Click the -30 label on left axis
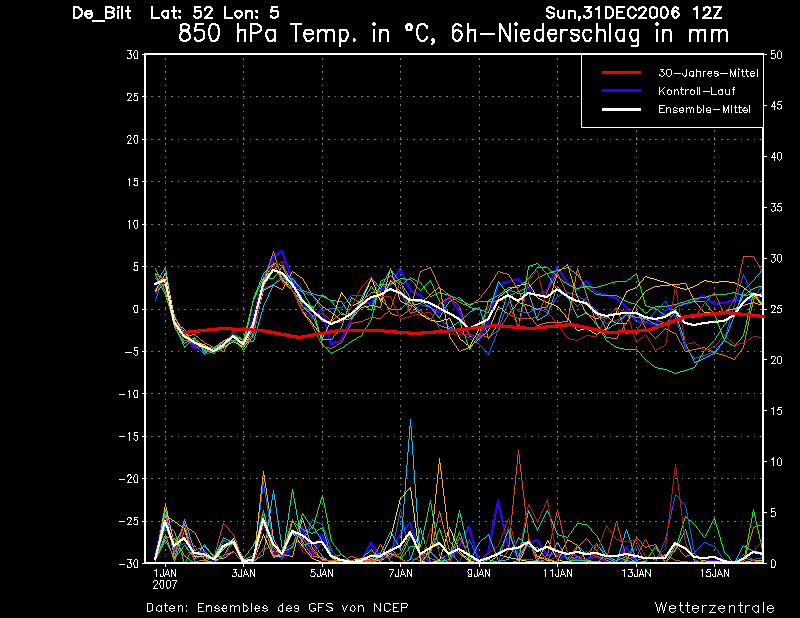 coord(129,563)
